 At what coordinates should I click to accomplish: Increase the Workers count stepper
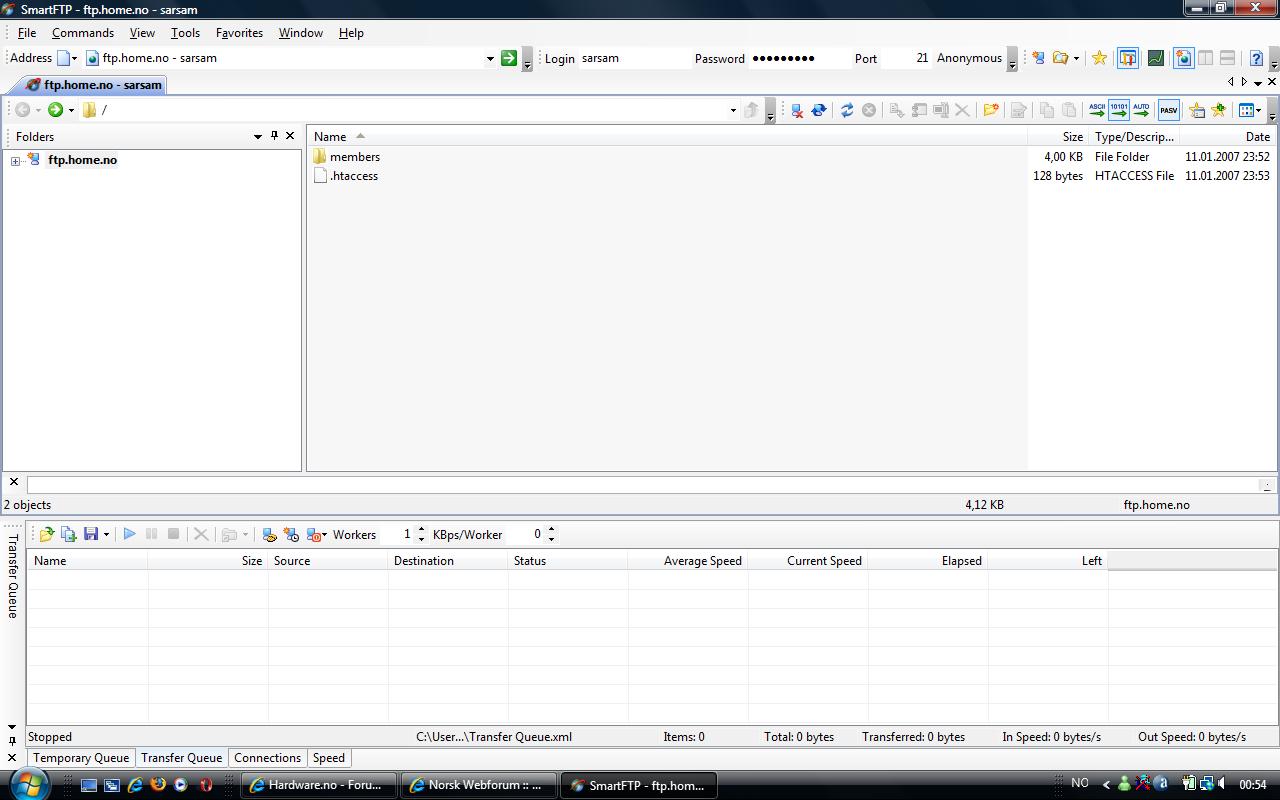(x=421, y=529)
